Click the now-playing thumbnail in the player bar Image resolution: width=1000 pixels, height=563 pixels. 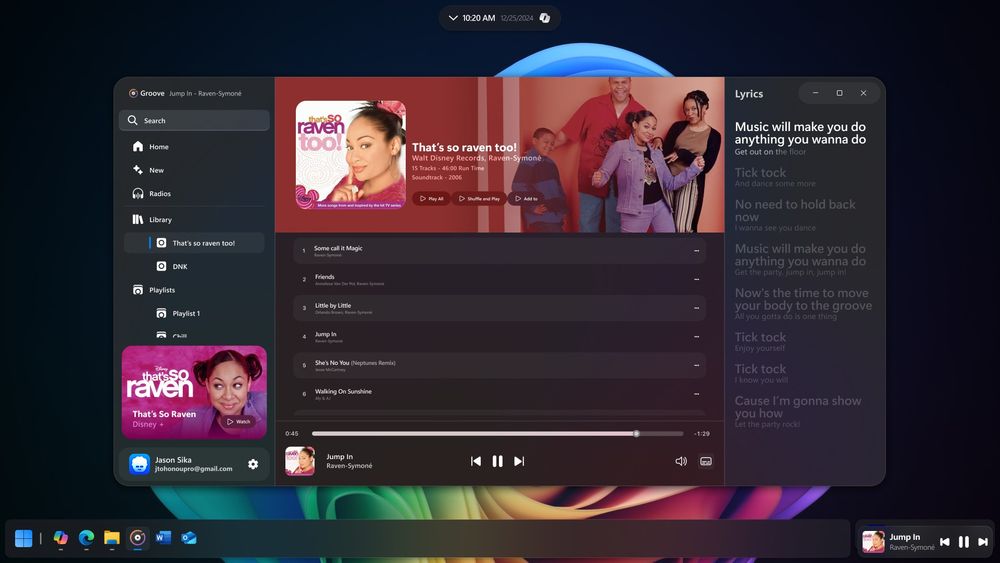point(300,461)
